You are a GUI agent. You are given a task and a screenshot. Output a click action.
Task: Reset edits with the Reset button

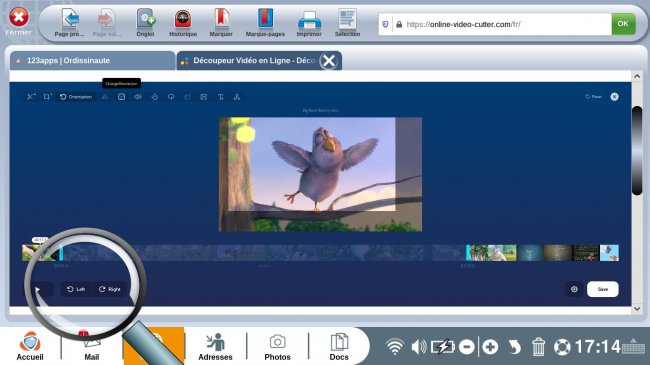593,97
